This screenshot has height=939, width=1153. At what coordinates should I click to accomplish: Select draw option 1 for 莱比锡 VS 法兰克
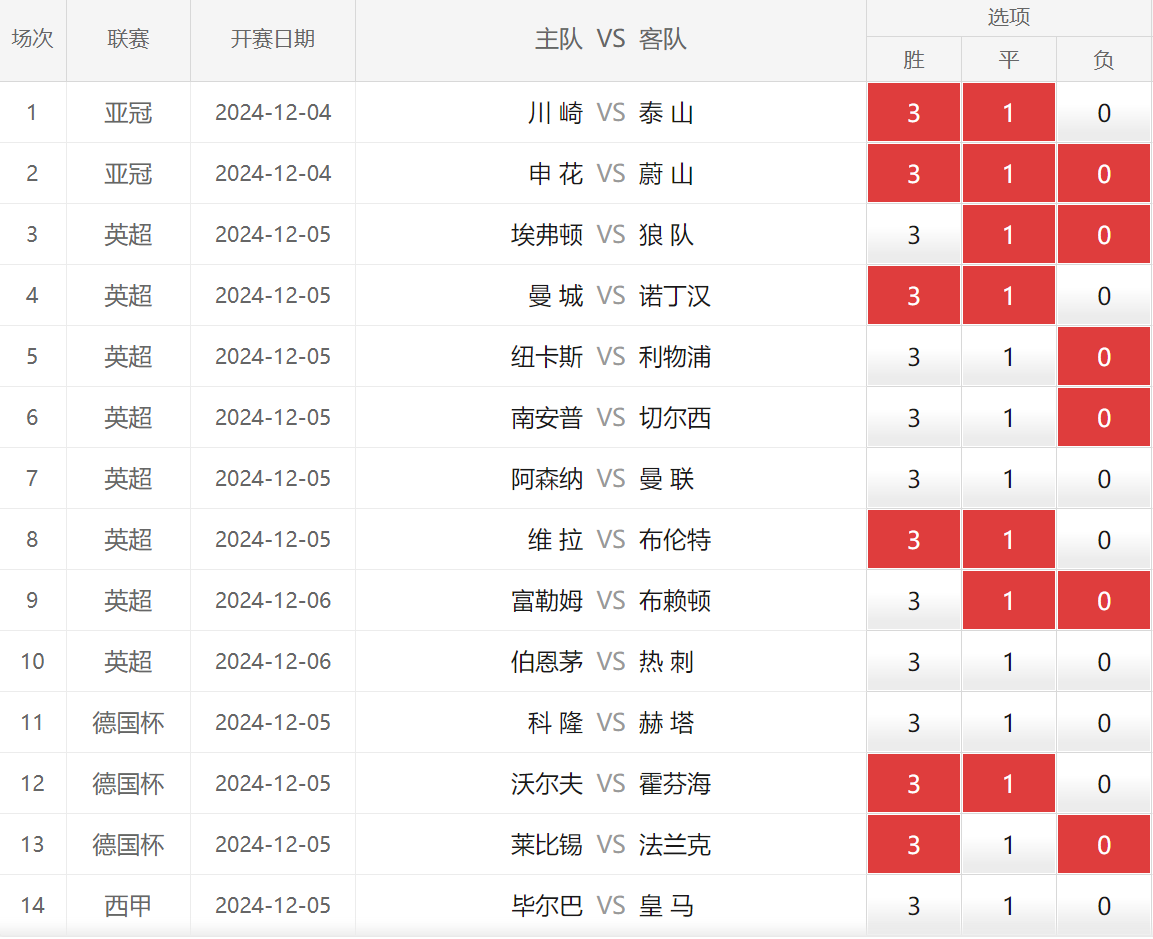[1009, 845]
